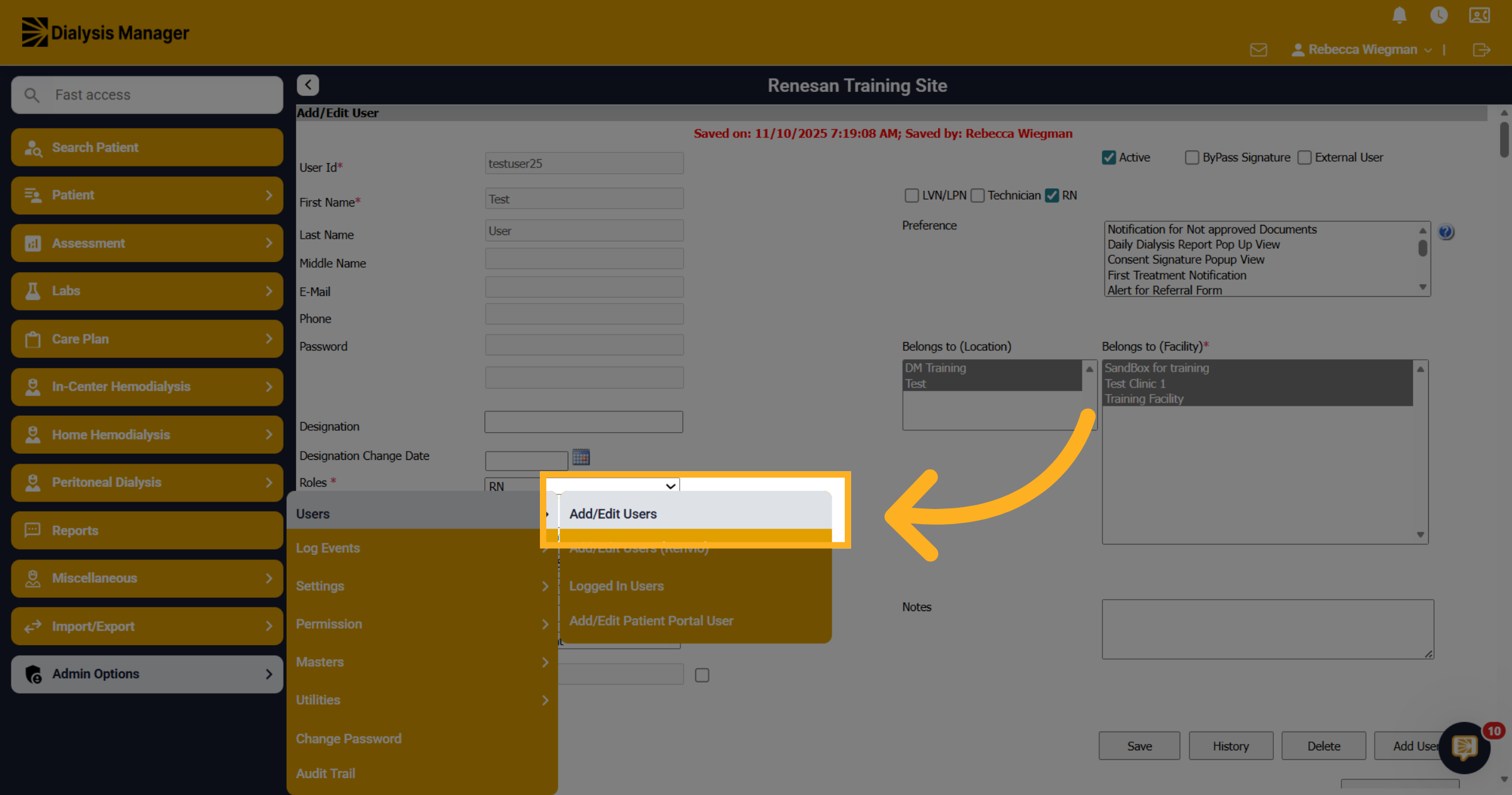The image size is (1512, 795).
Task: Click the main page vertical scrollbar thumb
Action: [1504, 139]
